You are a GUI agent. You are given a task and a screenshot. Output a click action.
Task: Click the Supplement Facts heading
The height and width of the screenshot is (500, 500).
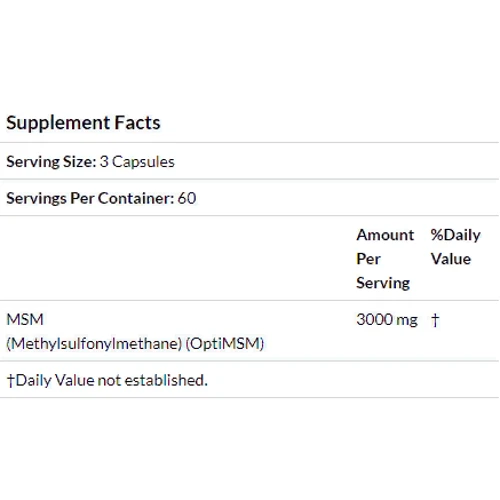click(x=83, y=123)
